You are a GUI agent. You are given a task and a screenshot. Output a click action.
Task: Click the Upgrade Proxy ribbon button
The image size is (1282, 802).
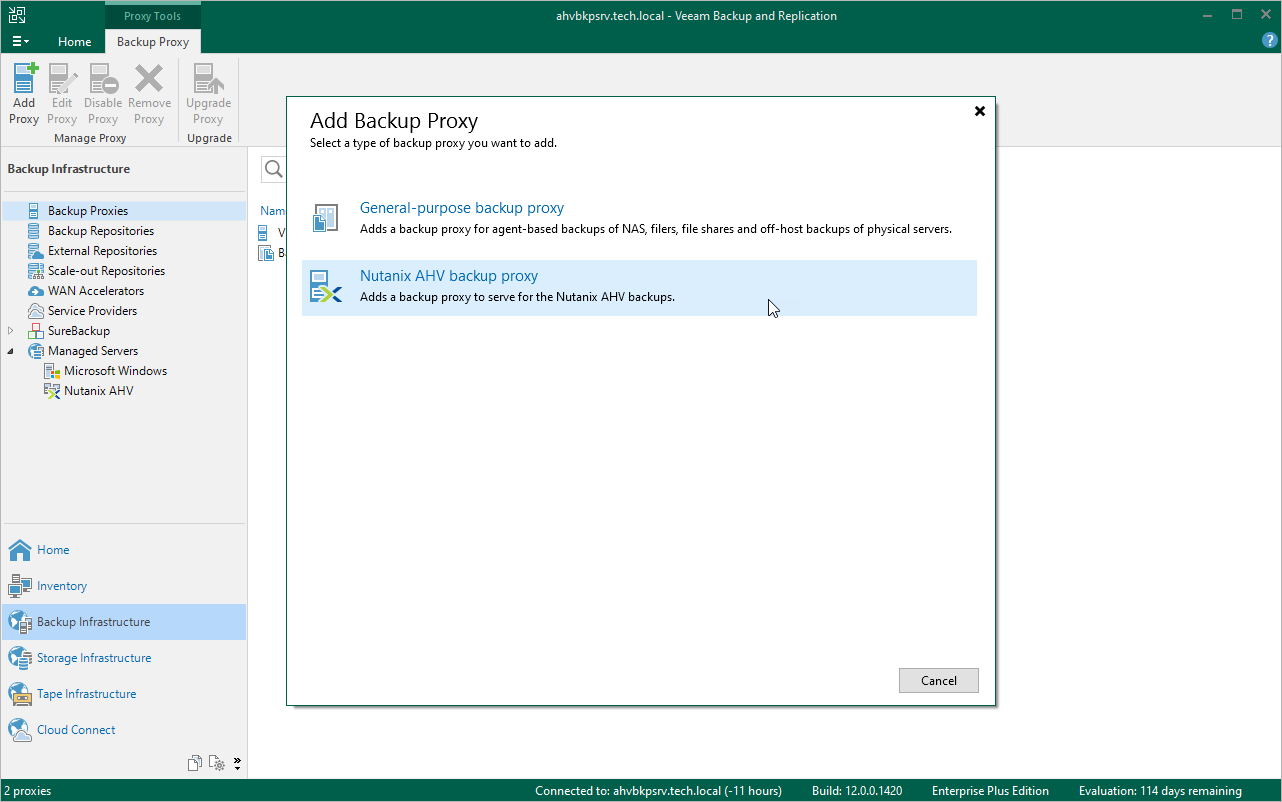[x=208, y=94]
